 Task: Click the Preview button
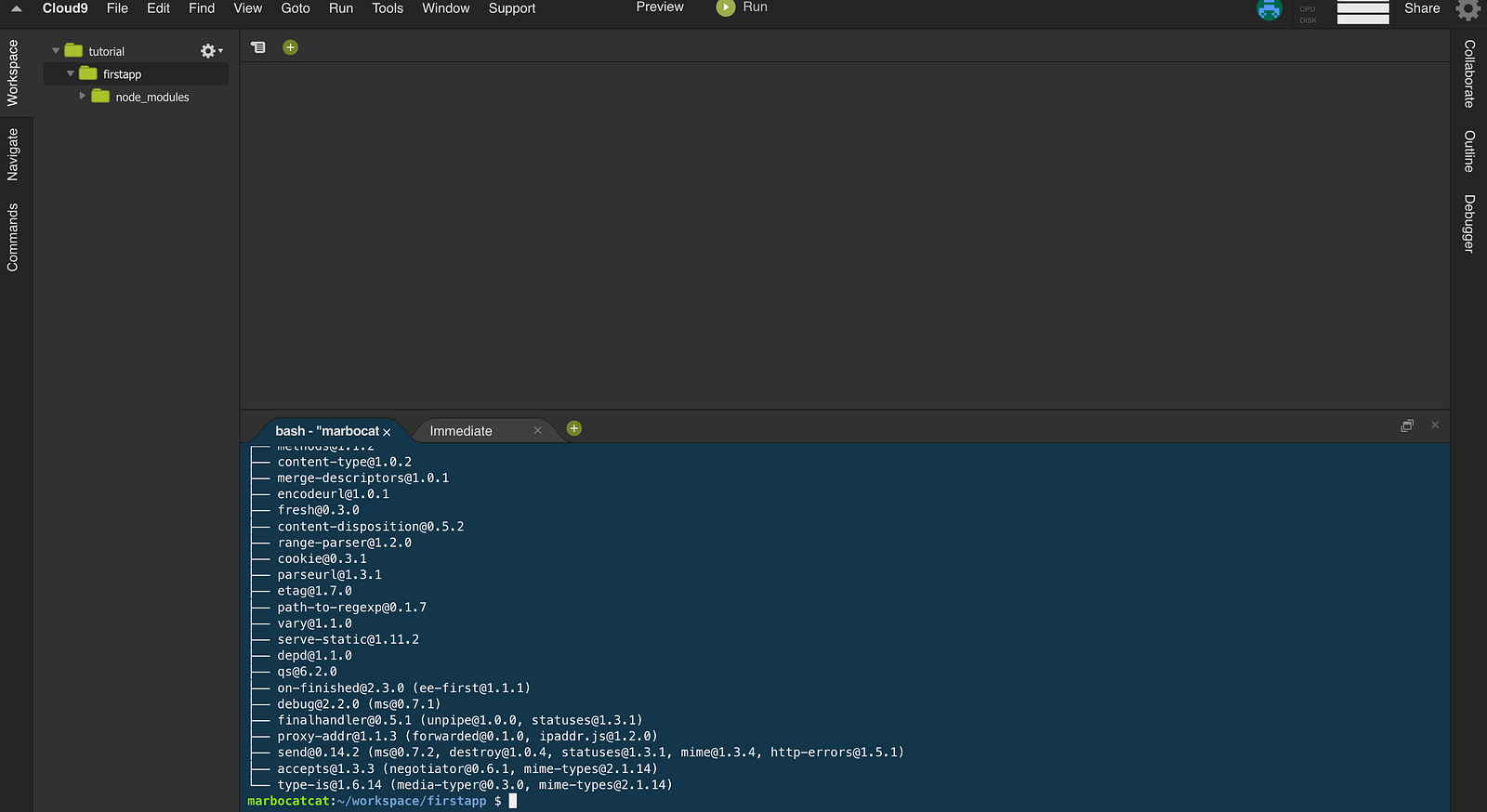click(660, 7)
